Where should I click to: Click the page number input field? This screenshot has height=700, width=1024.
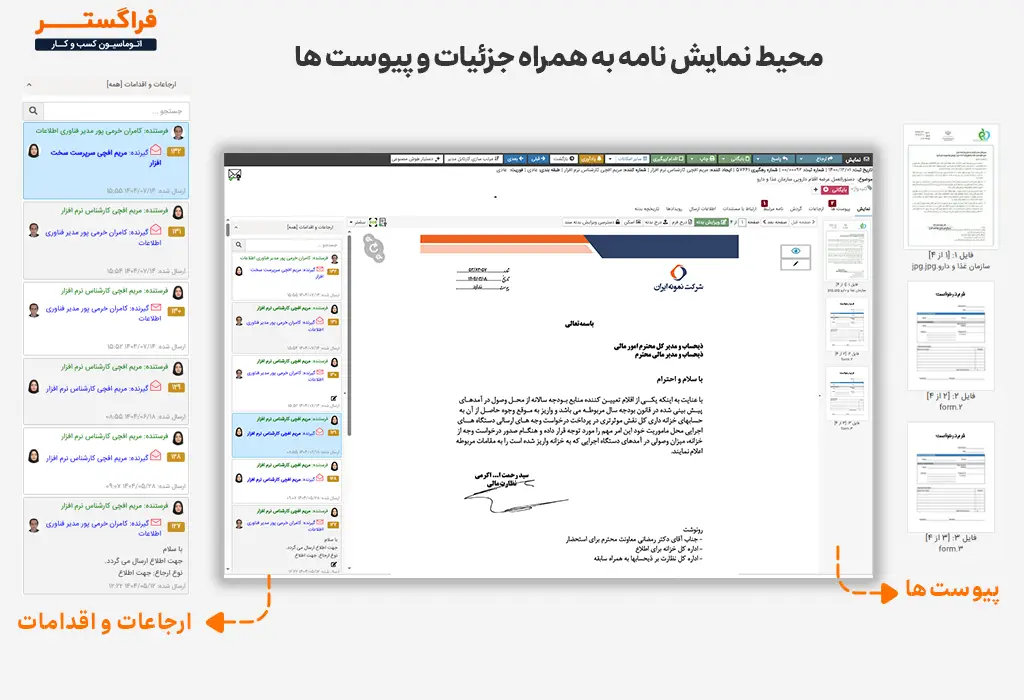click(743, 222)
